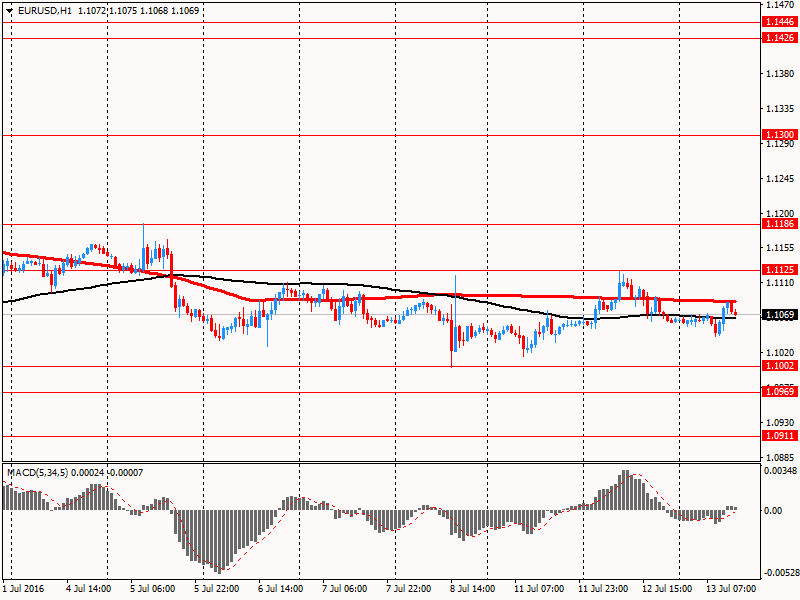Select the 1.0885 price axis value
The image size is (800, 600).
click(781, 458)
